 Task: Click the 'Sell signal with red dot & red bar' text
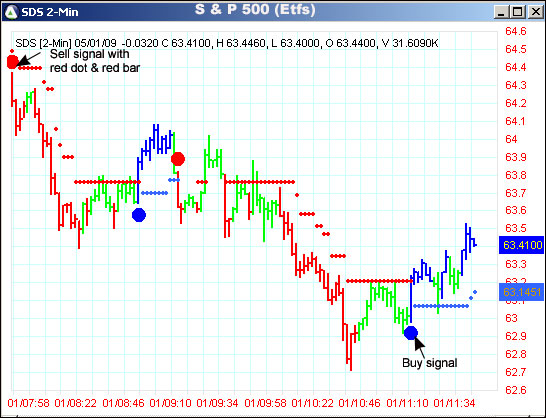95,61
